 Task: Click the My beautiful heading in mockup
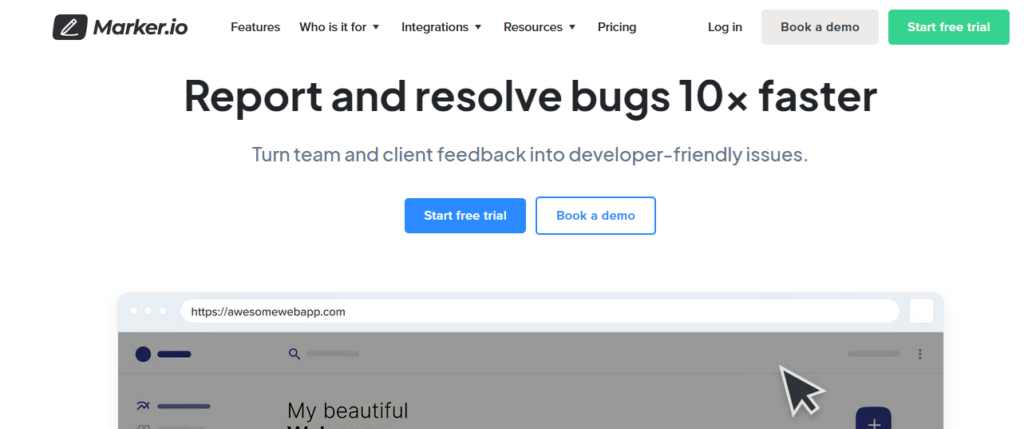pyautogui.click(x=347, y=411)
